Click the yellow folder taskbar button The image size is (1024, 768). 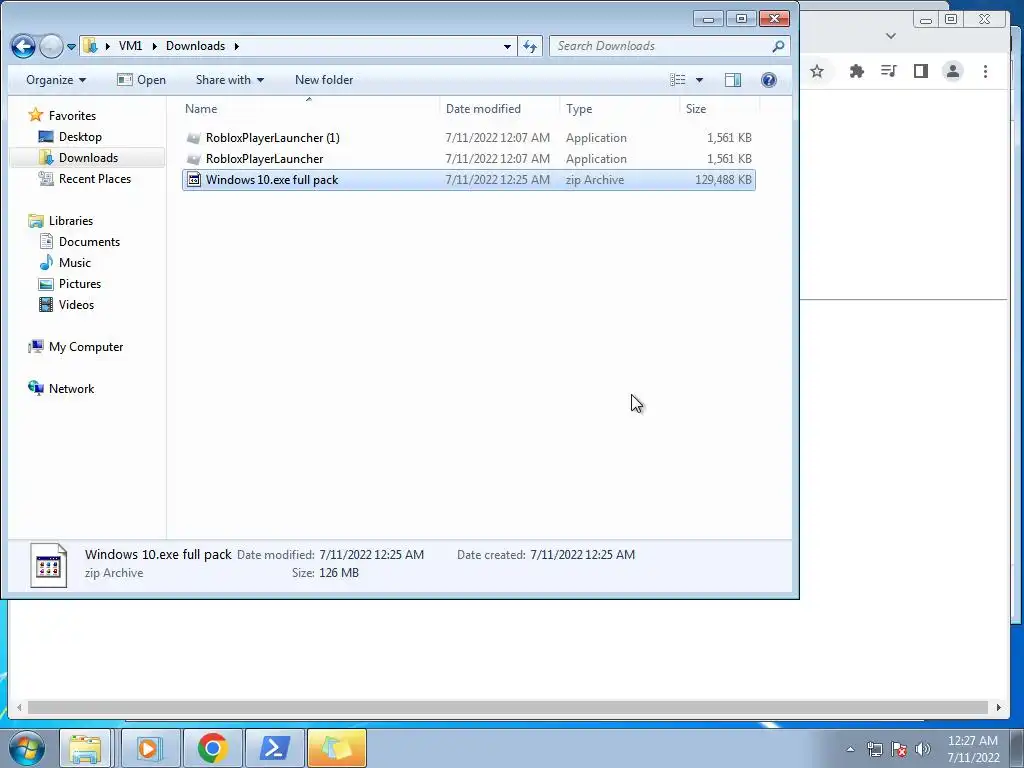(x=336, y=748)
